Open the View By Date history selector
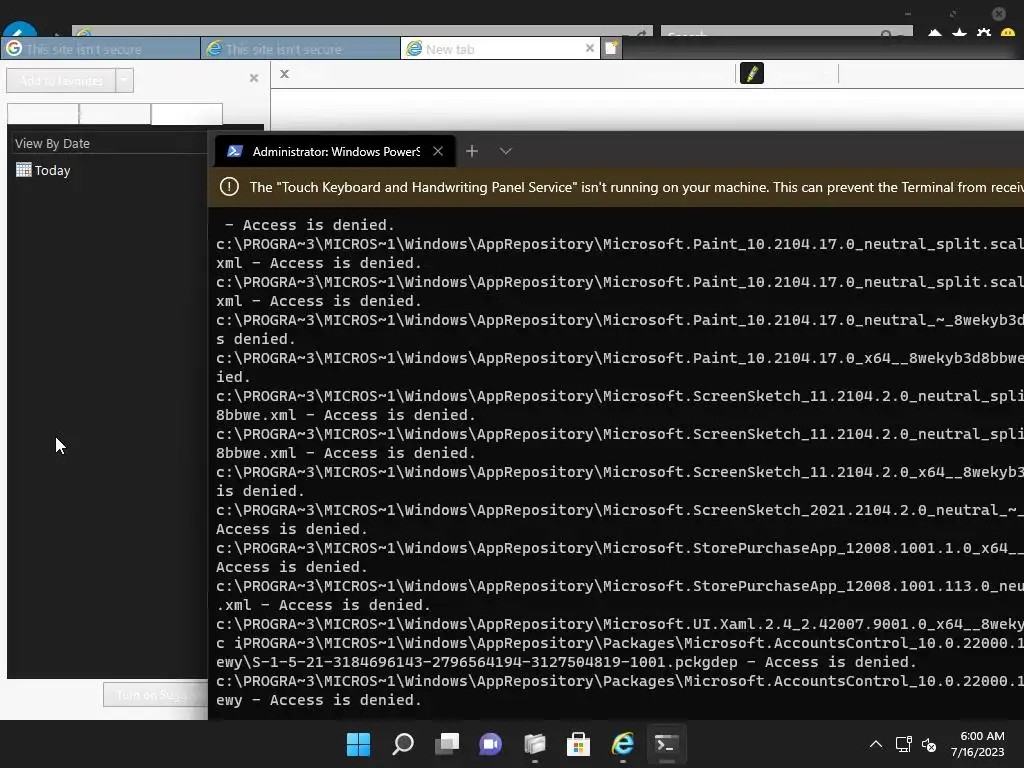This screenshot has height=768, width=1024. tap(108, 143)
